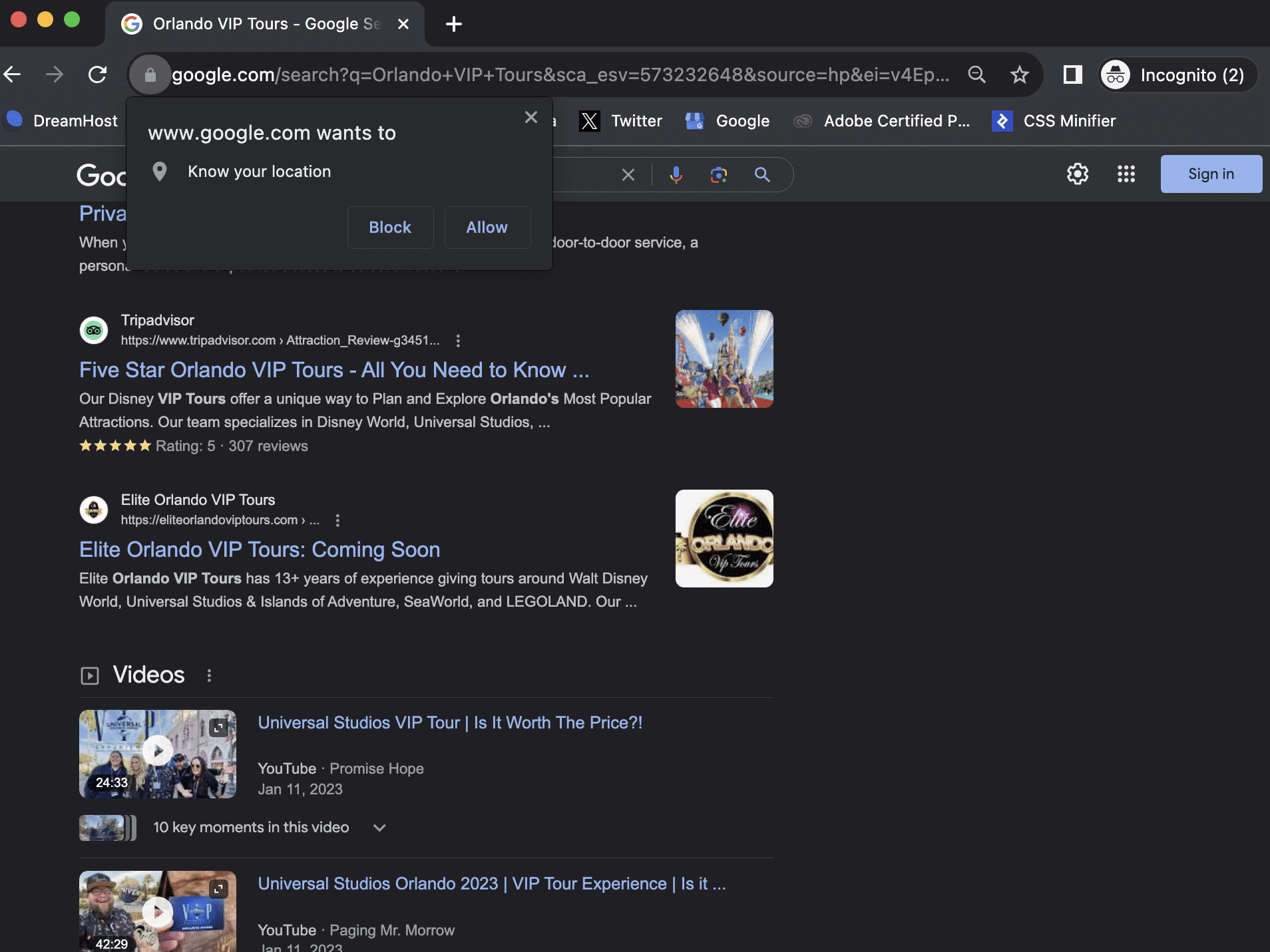Screen dimensions: 1270x952
Task: Open Google search settings gear
Action: coord(1077,174)
